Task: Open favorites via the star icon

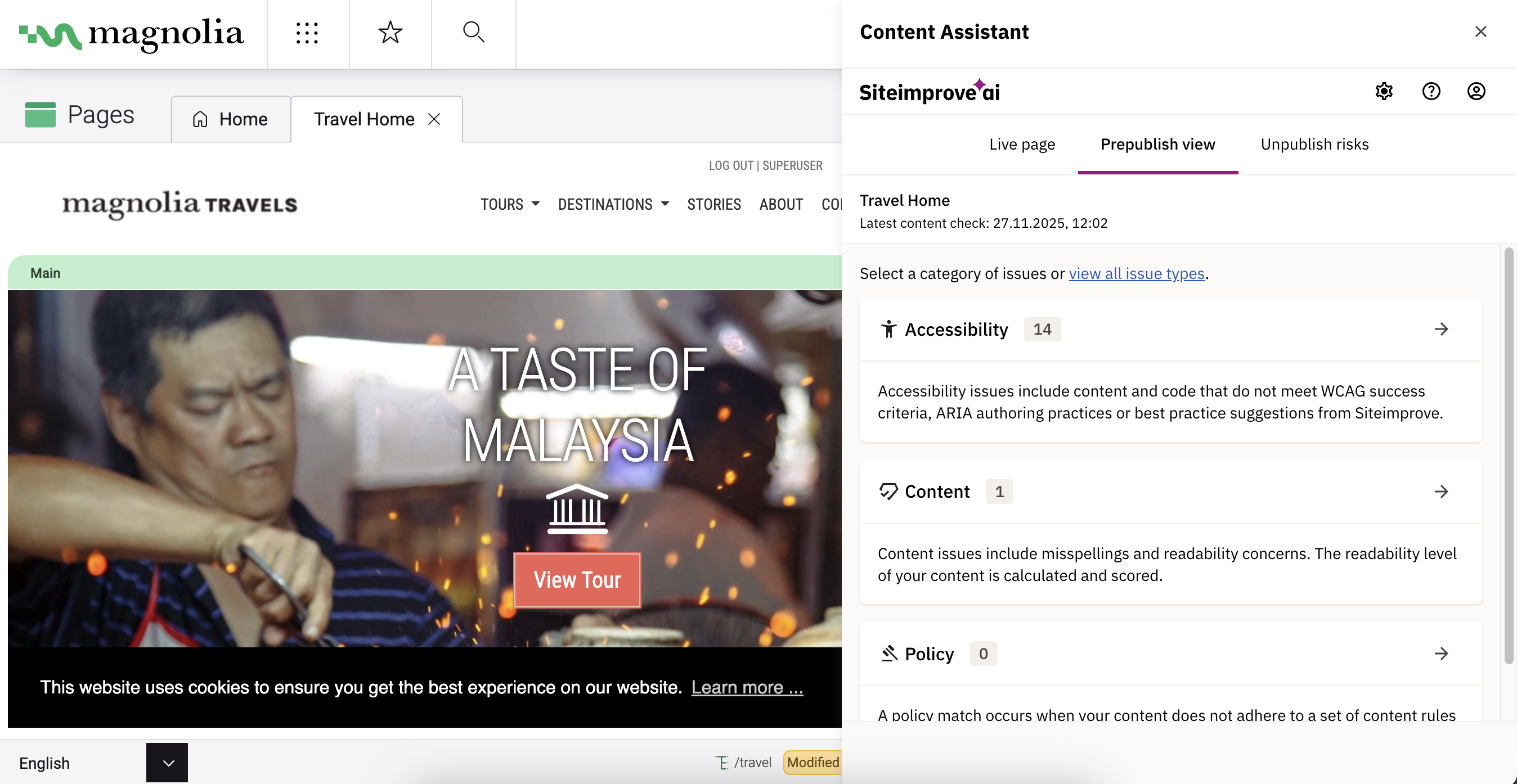Action: tap(390, 33)
